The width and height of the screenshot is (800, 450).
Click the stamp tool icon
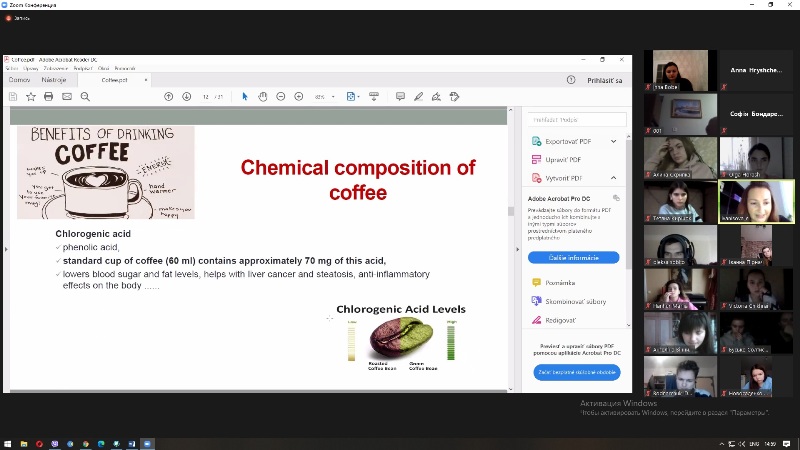(x=455, y=96)
